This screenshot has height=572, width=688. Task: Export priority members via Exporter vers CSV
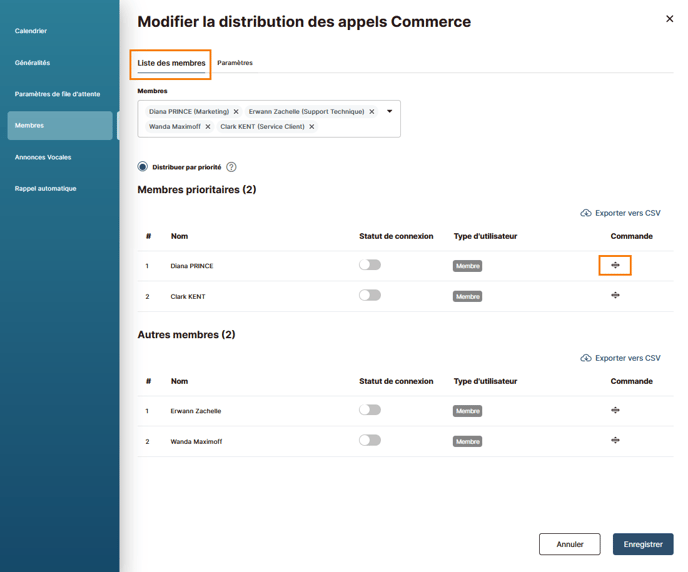pos(620,213)
